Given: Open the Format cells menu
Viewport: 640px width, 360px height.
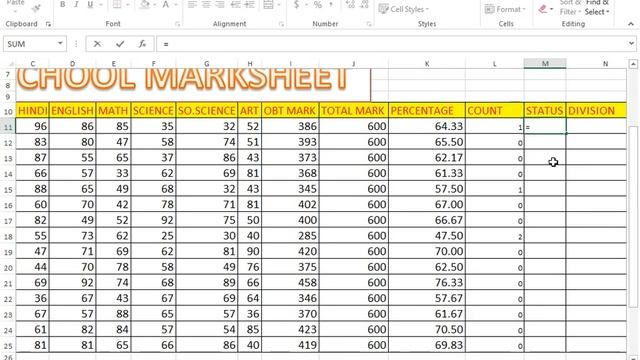Looking at the screenshot, I should [x=505, y=9].
